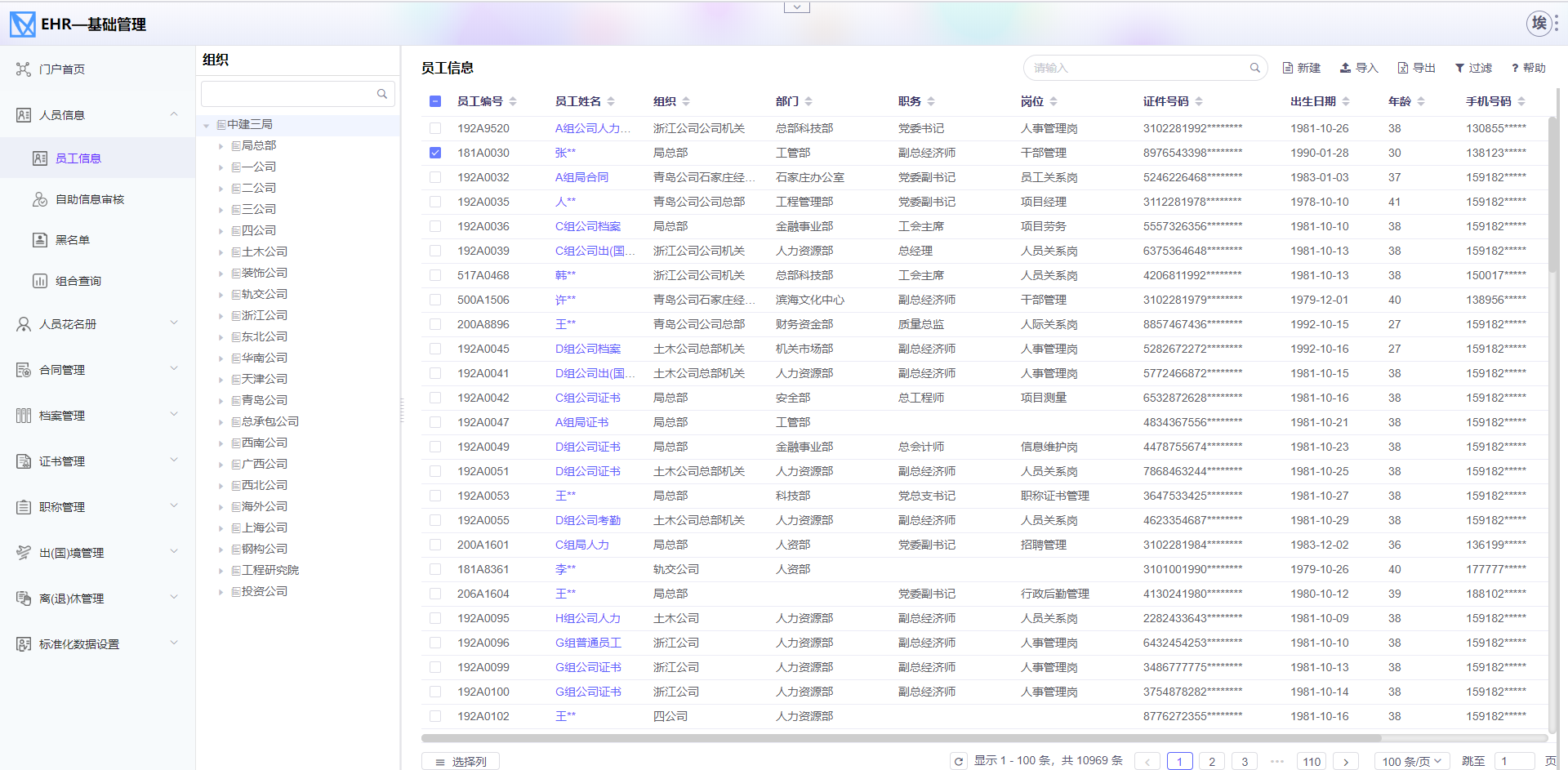Collapse the 人员信息 menu chevron
1568x770 pixels.
174,114
